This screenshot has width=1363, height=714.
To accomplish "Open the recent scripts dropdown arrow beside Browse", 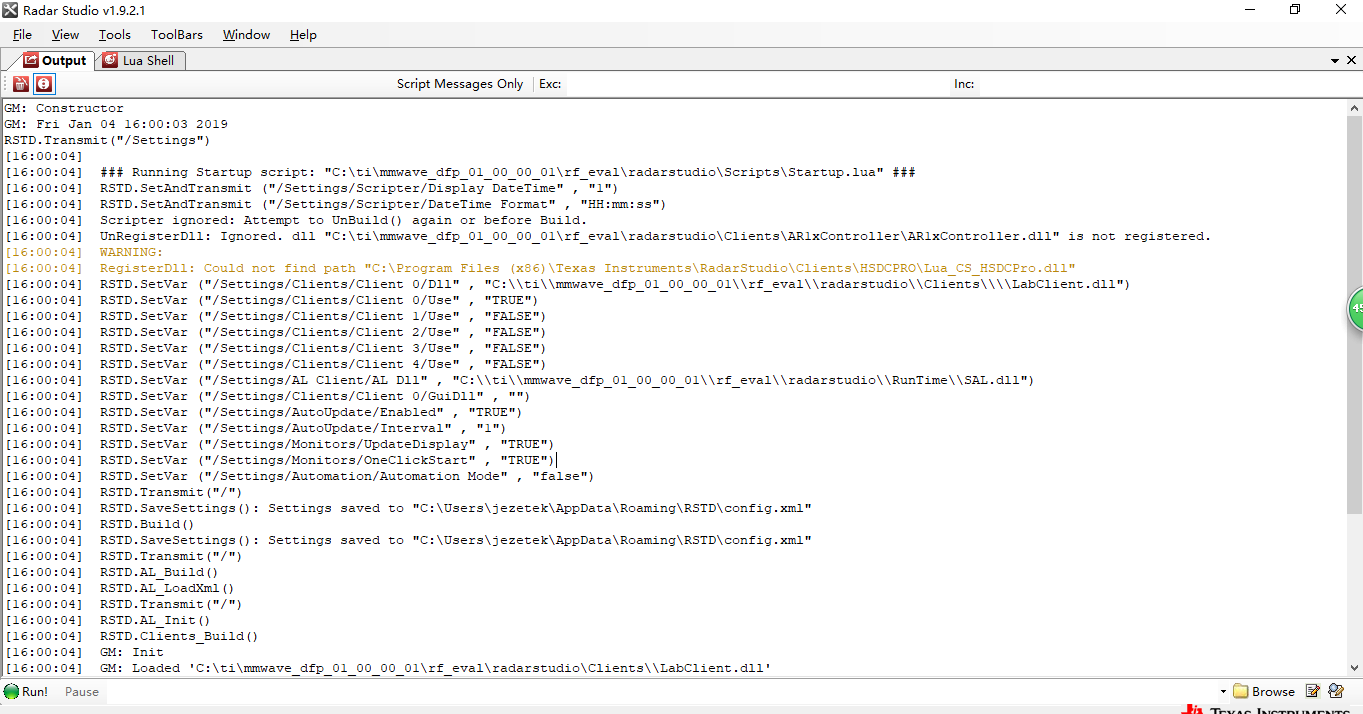I will click(1223, 691).
